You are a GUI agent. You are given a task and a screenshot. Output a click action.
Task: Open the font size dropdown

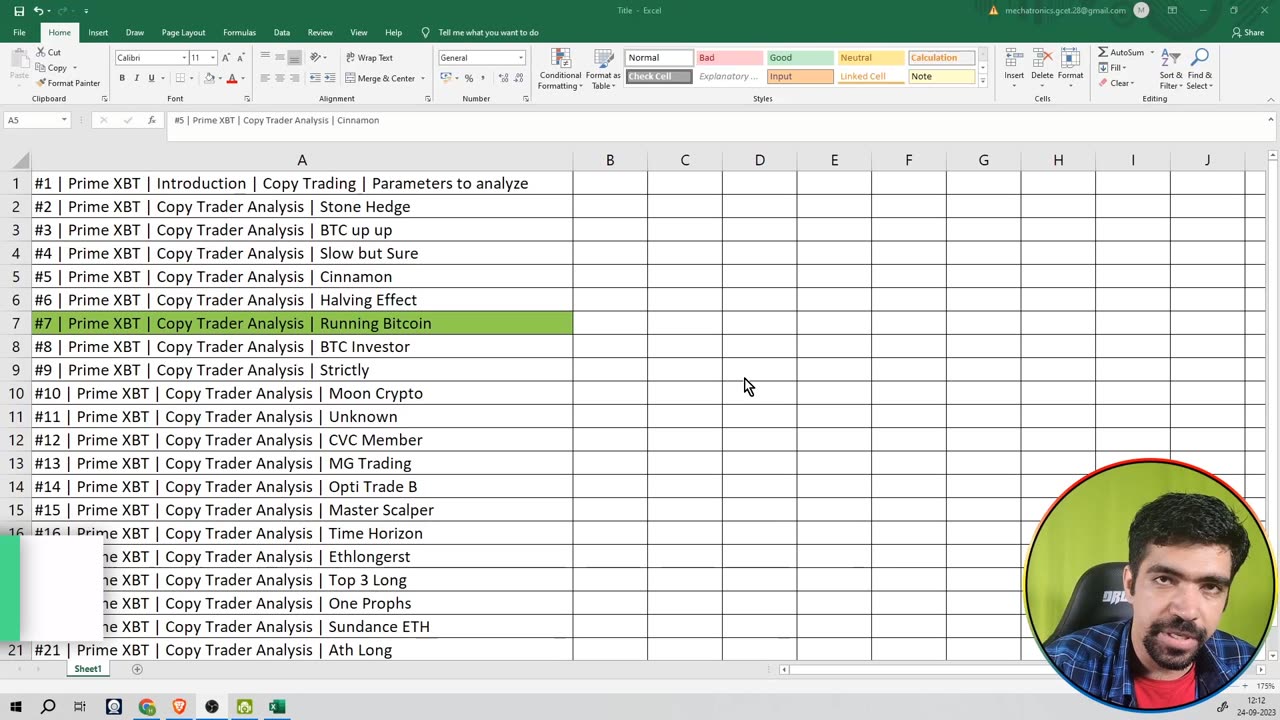pyautogui.click(x=212, y=58)
